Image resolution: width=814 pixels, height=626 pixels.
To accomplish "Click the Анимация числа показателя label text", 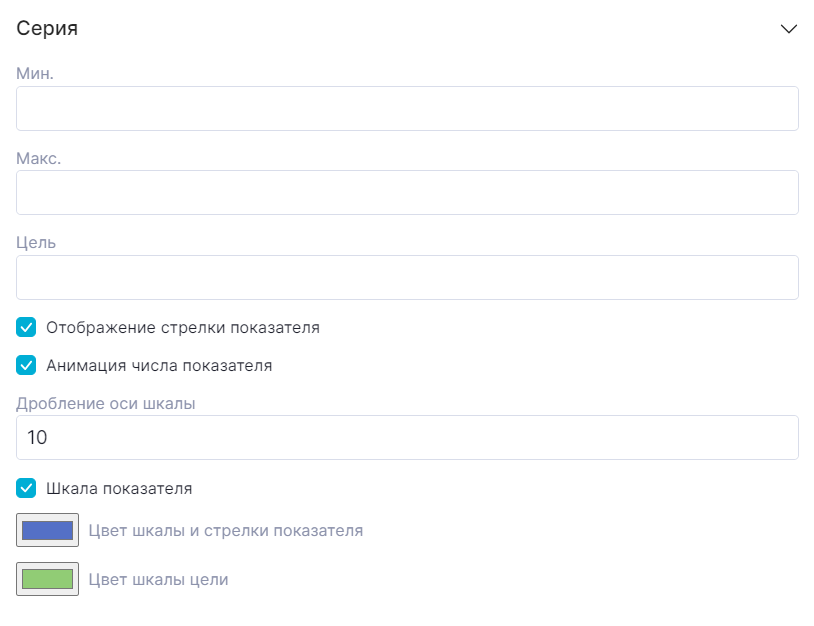I will 159,365.
